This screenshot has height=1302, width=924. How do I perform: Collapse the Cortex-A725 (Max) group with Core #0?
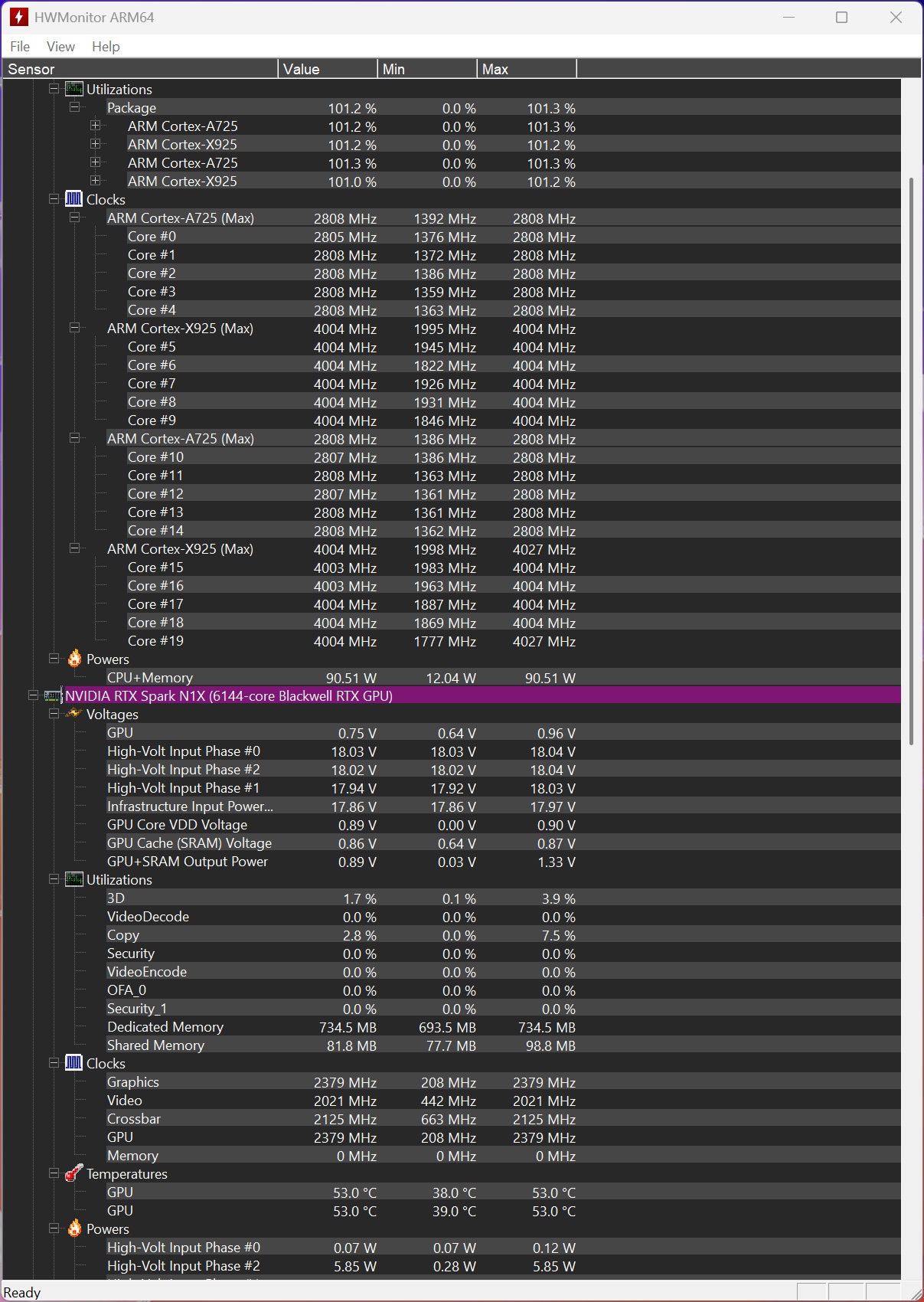point(74,218)
